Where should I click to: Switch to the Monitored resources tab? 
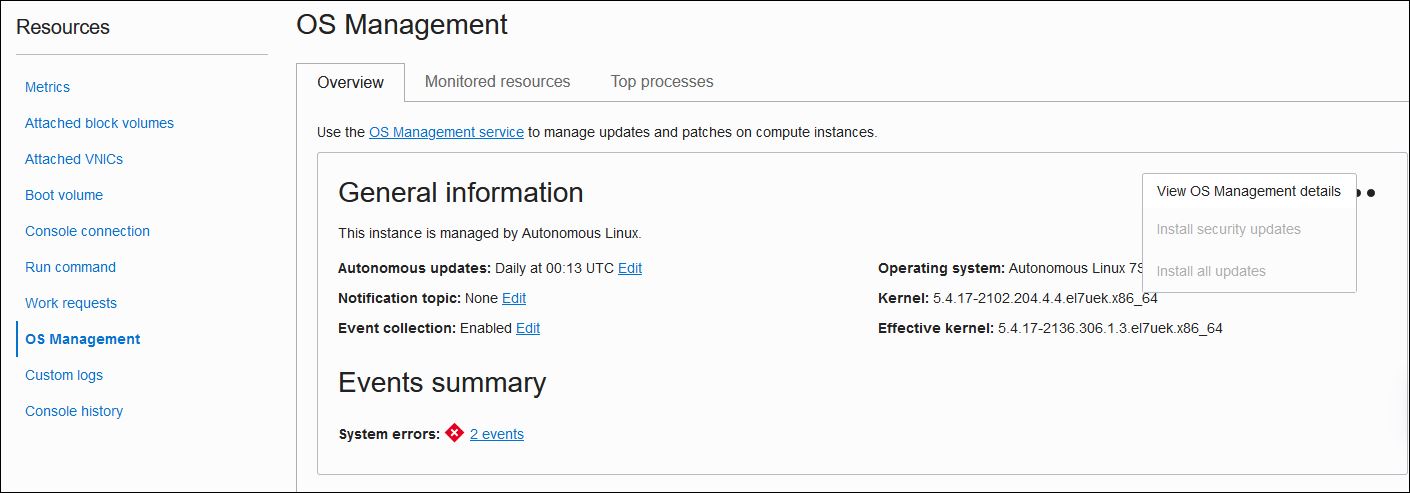pyautogui.click(x=497, y=82)
